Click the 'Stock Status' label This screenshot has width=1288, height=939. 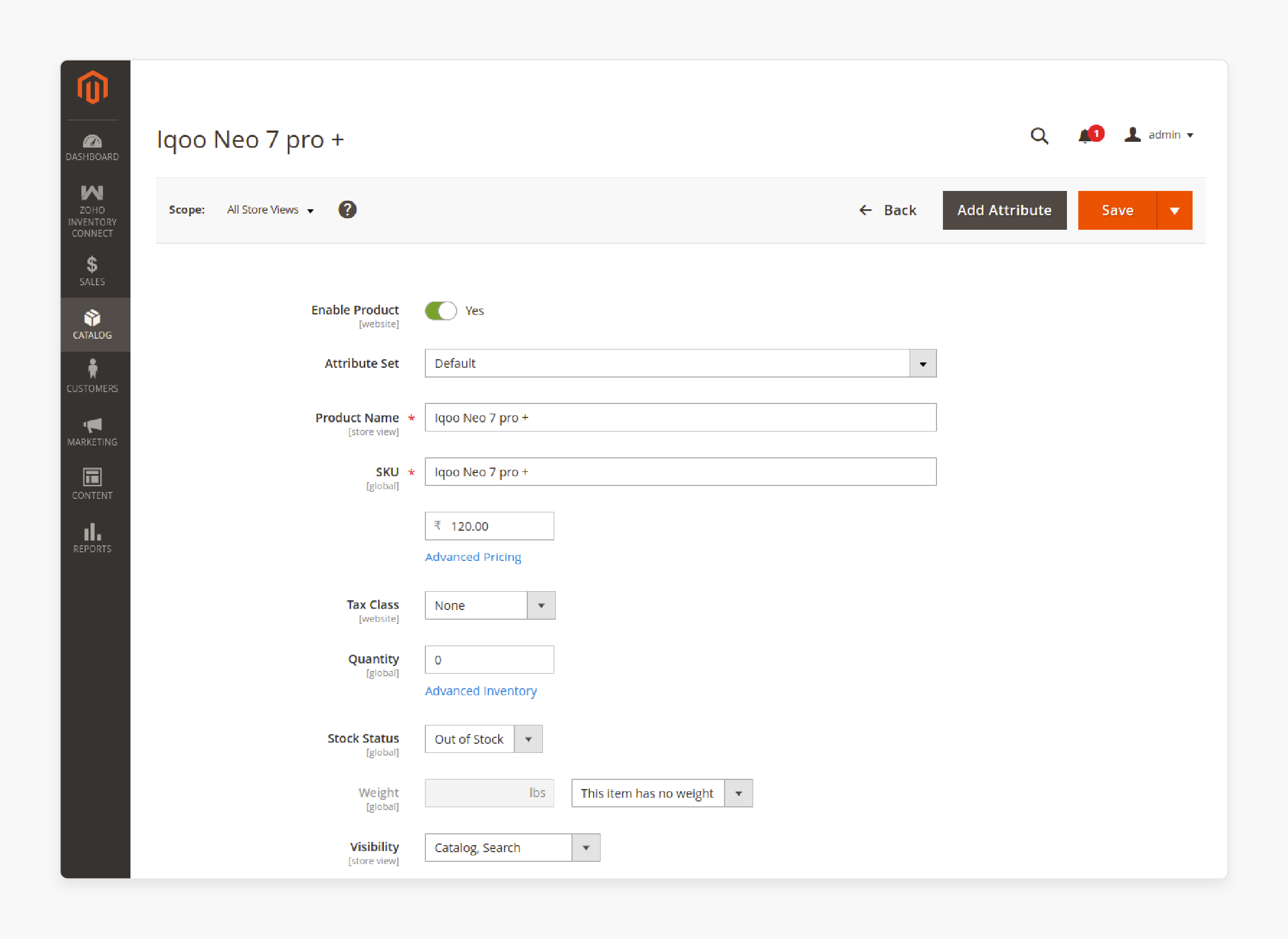click(363, 738)
